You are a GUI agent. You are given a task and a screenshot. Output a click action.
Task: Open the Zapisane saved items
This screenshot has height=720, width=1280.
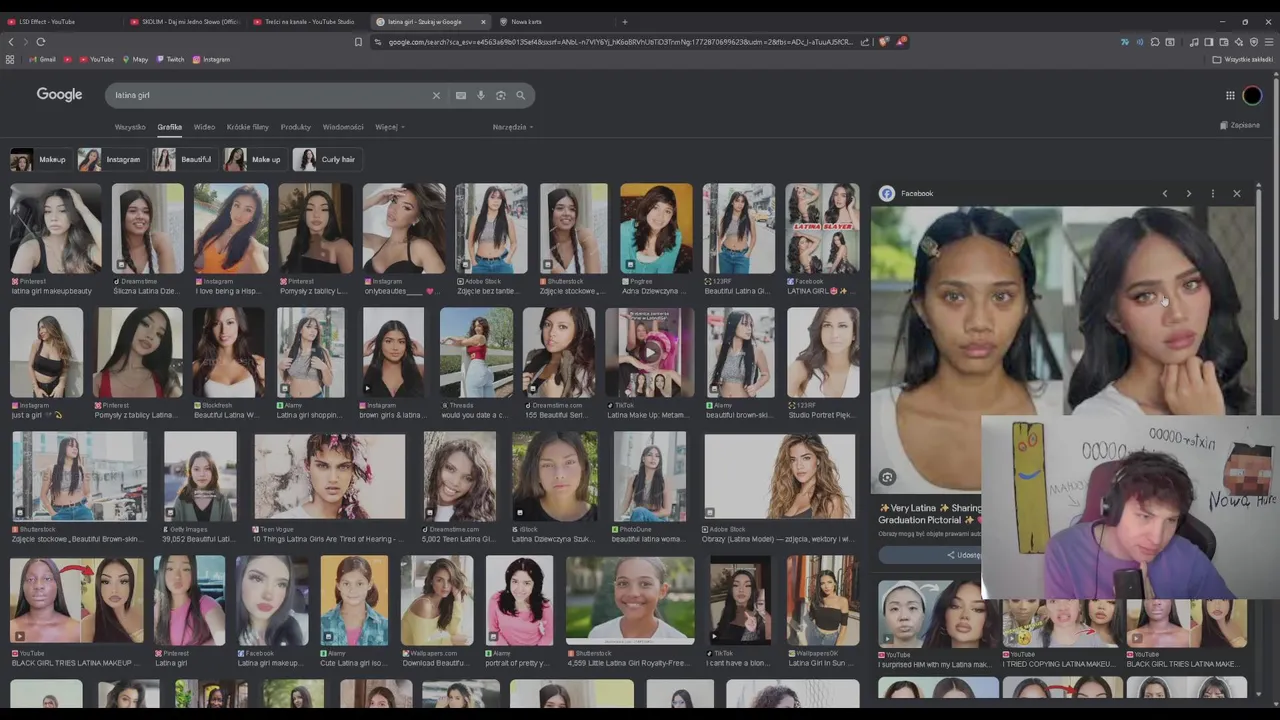(x=1240, y=126)
